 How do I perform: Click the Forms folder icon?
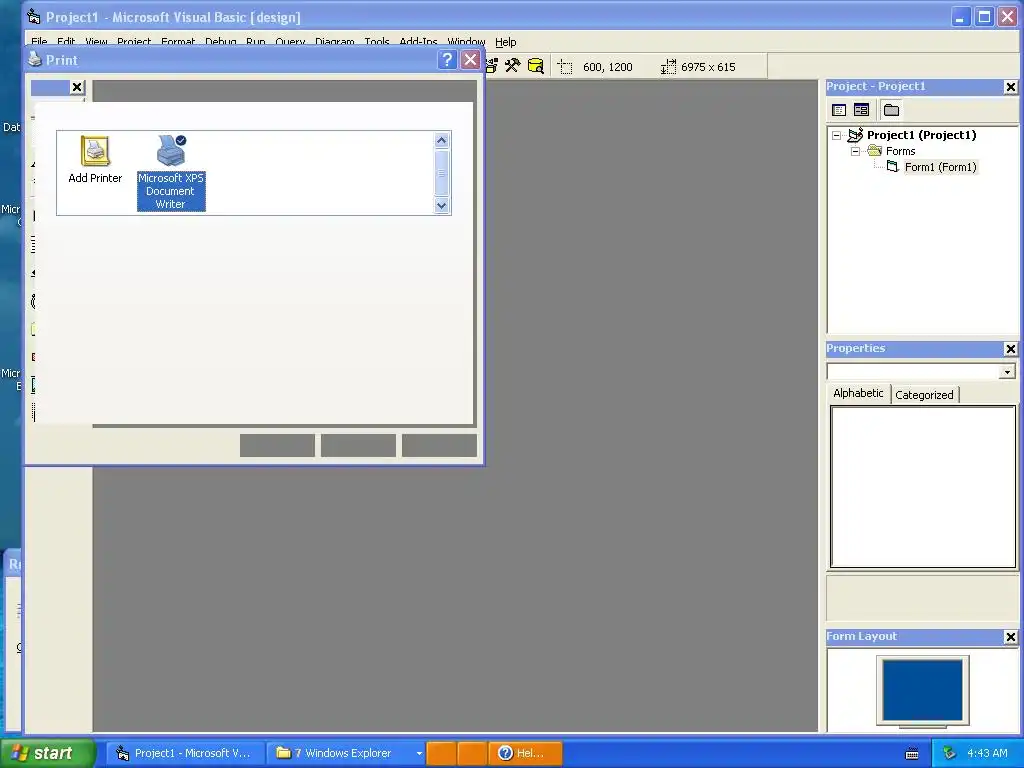point(875,151)
